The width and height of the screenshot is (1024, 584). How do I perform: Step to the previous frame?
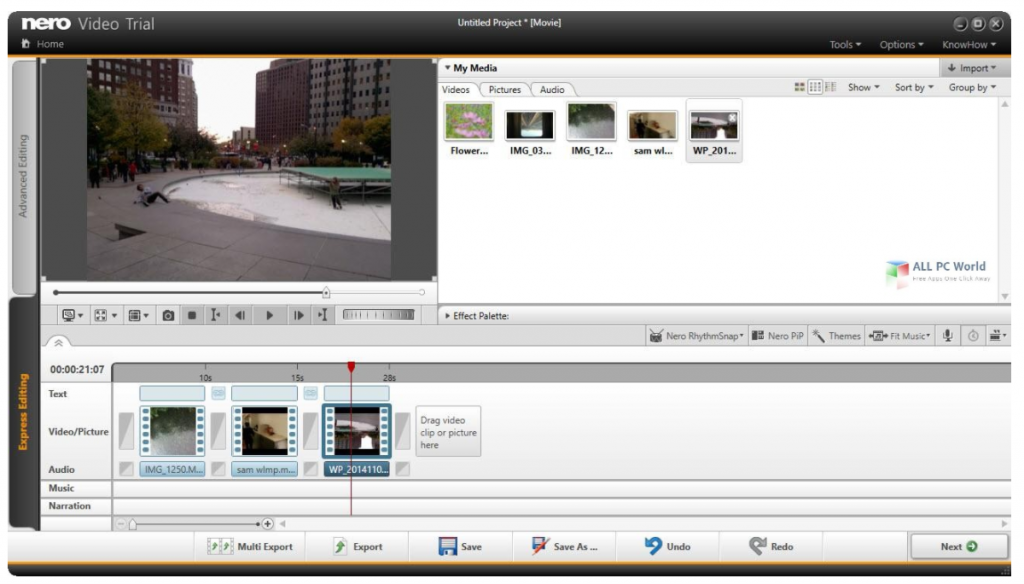(240, 316)
